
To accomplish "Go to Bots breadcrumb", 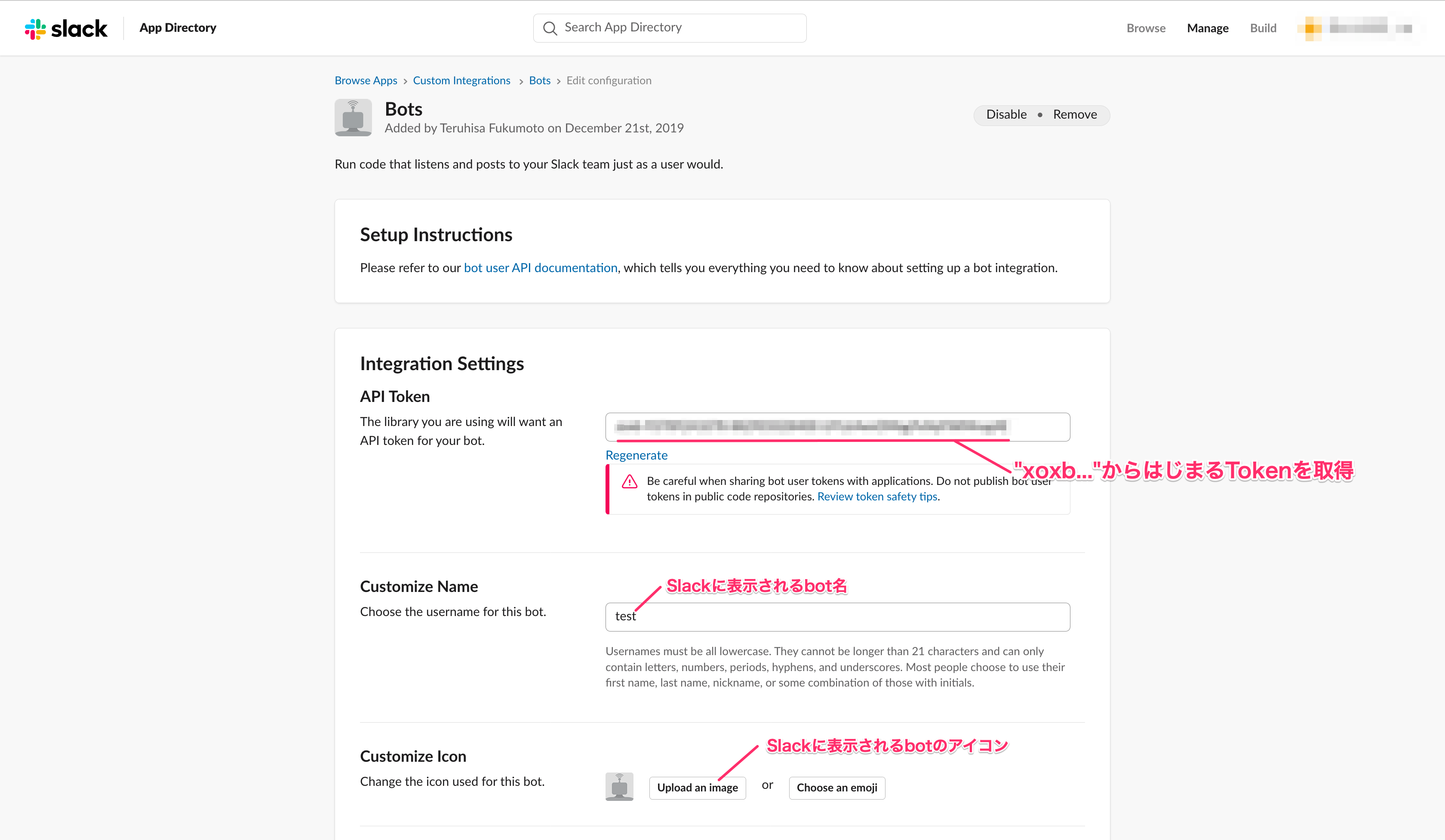I will (540, 81).
